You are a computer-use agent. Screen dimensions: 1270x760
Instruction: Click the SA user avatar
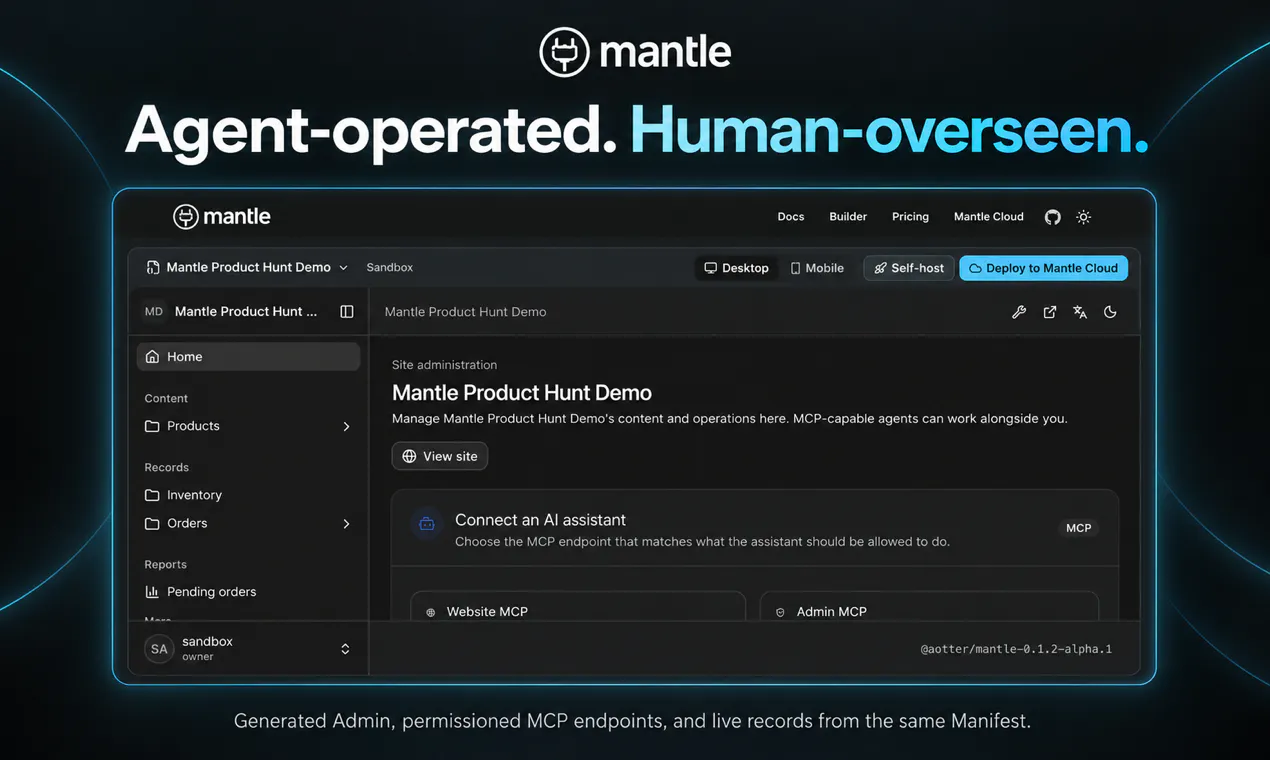pyautogui.click(x=159, y=649)
